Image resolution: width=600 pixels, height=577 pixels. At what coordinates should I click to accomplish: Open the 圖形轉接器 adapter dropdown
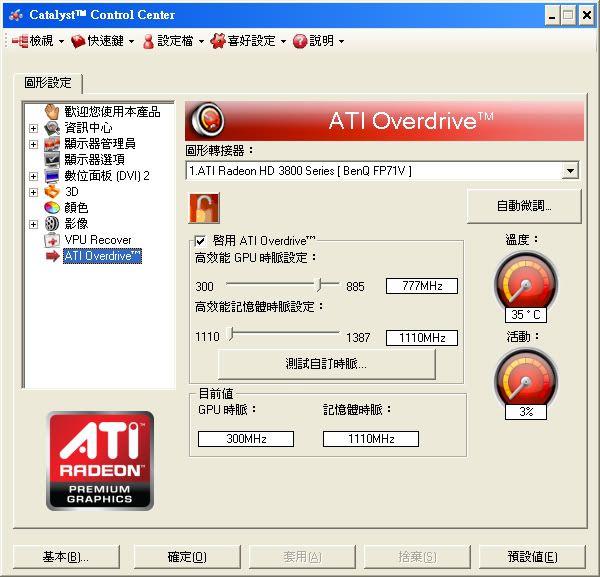click(570, 171)
